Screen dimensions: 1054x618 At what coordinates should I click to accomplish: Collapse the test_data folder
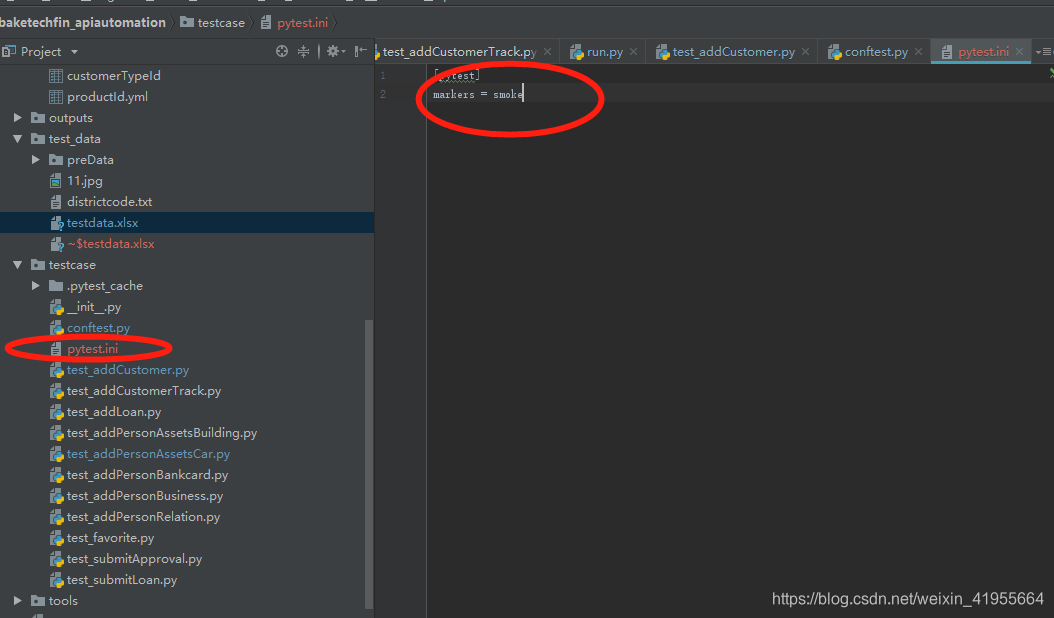(17, 139)
